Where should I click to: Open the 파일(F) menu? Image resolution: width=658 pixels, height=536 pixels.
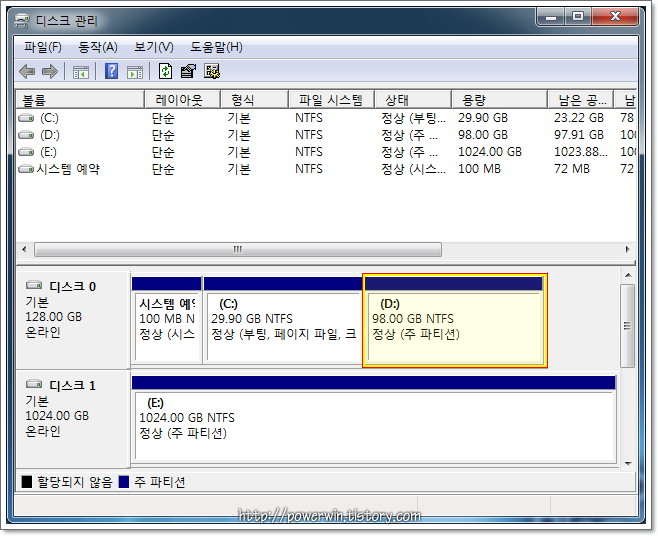pos(43,47)
